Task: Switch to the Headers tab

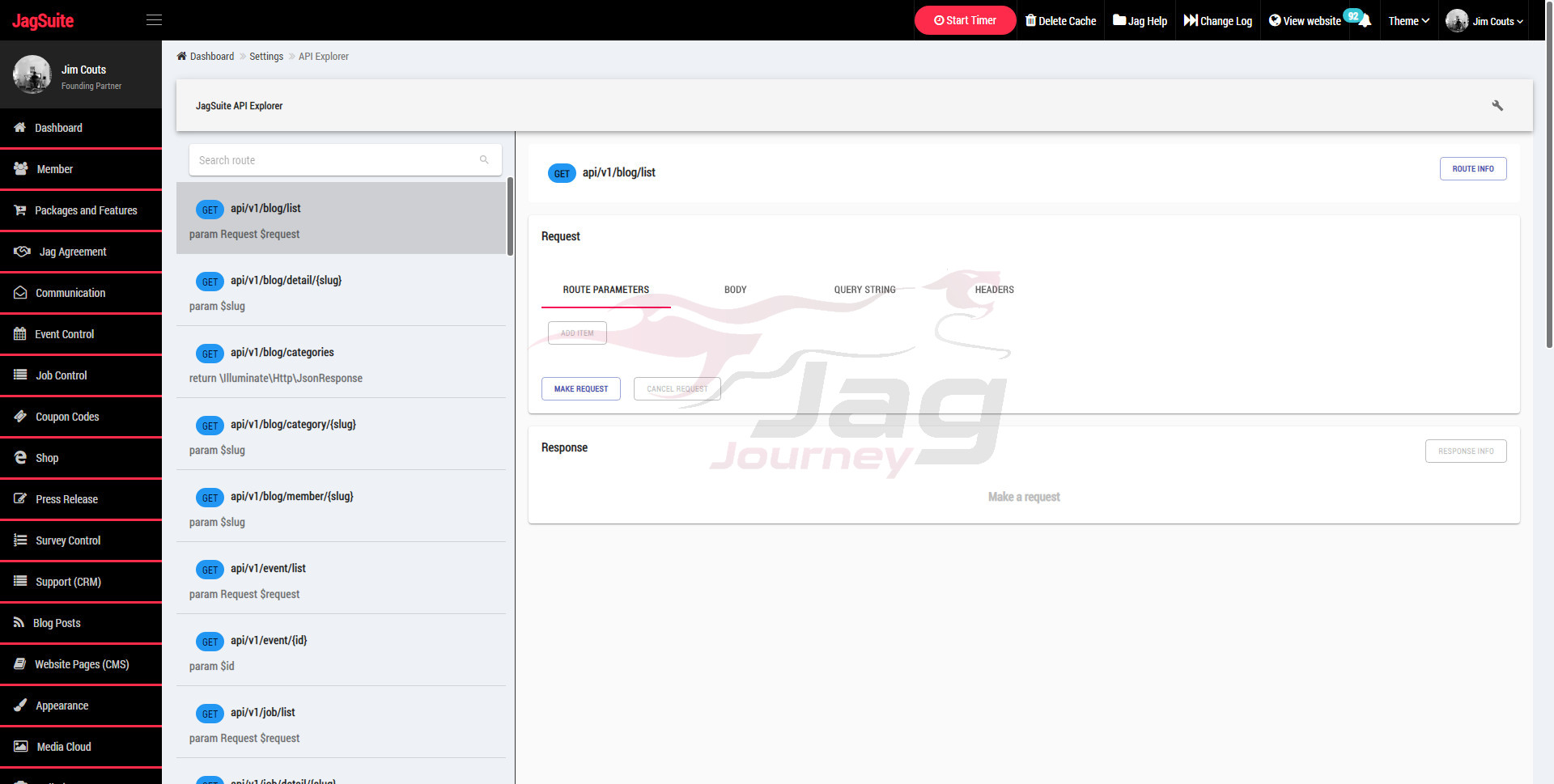Action: 994,290
